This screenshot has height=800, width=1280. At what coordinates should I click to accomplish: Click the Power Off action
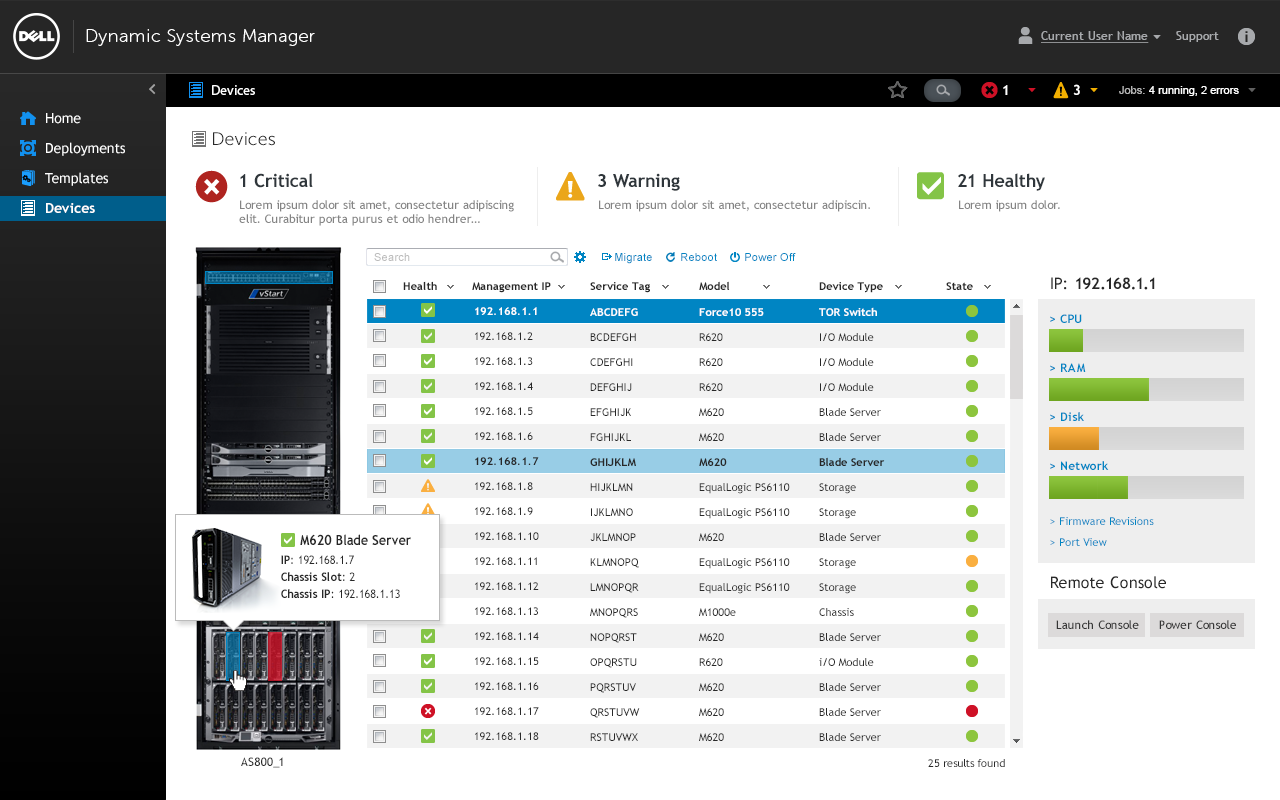762,257
